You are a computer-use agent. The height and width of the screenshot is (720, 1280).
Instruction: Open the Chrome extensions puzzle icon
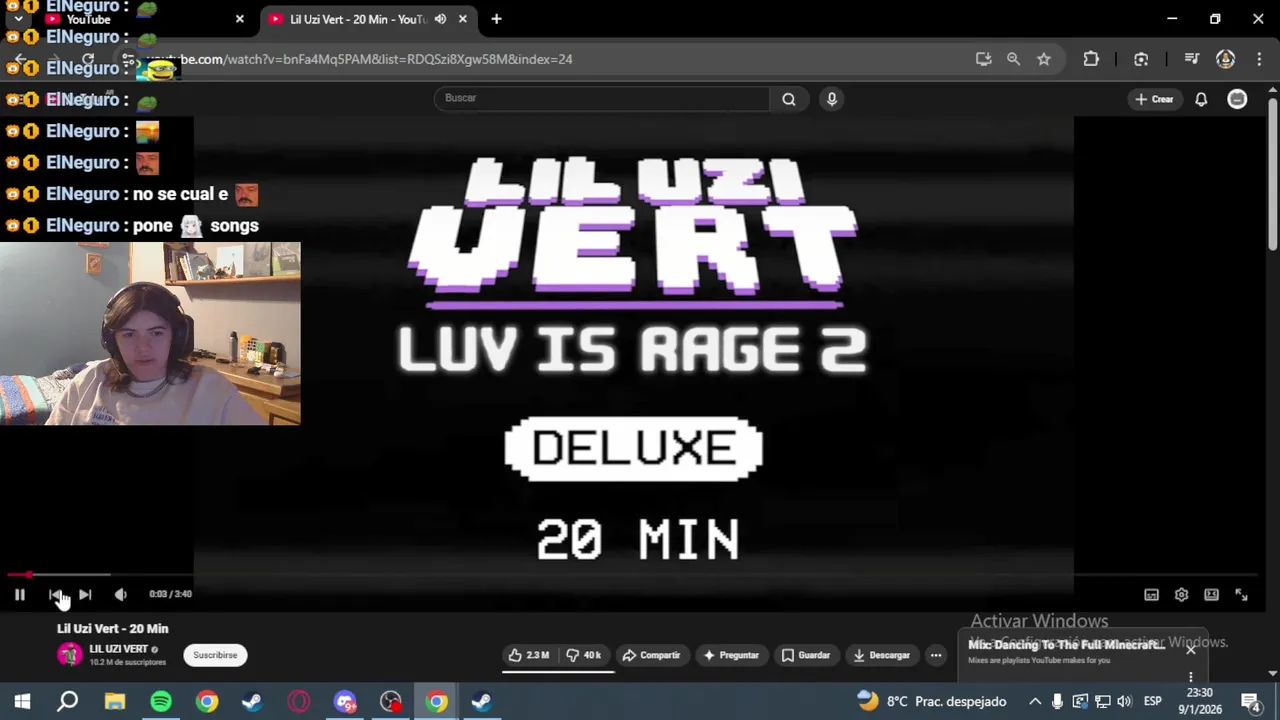point(1091,59)
